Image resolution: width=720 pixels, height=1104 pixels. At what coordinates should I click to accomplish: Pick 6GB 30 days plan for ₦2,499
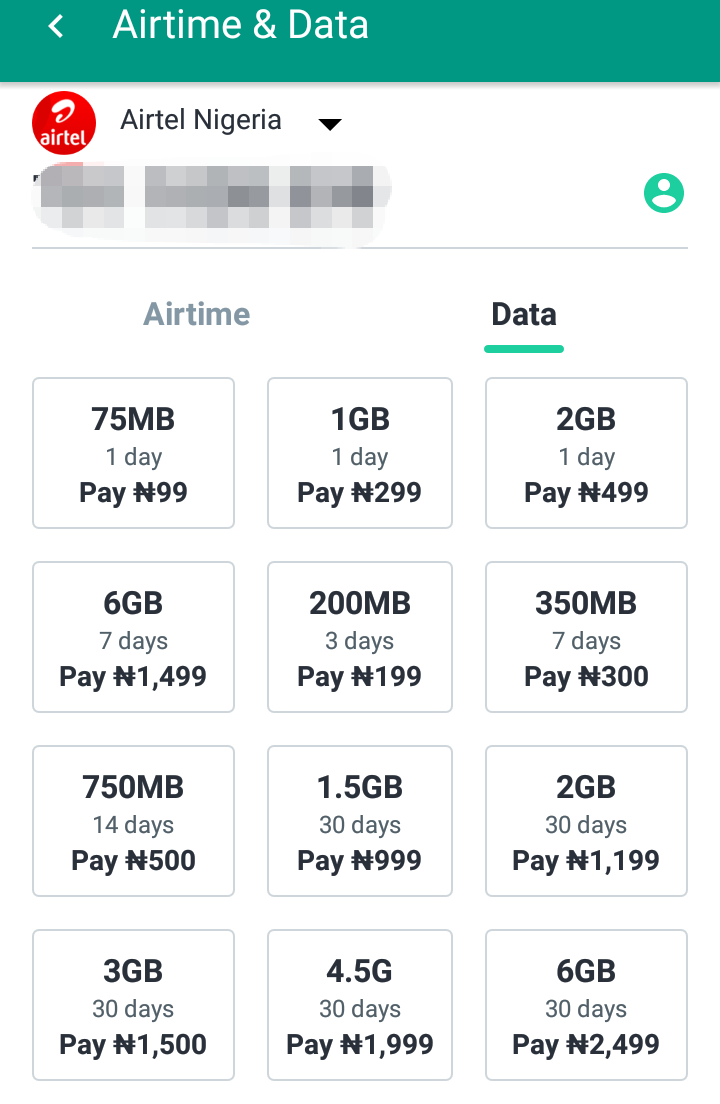(586, 1005)
